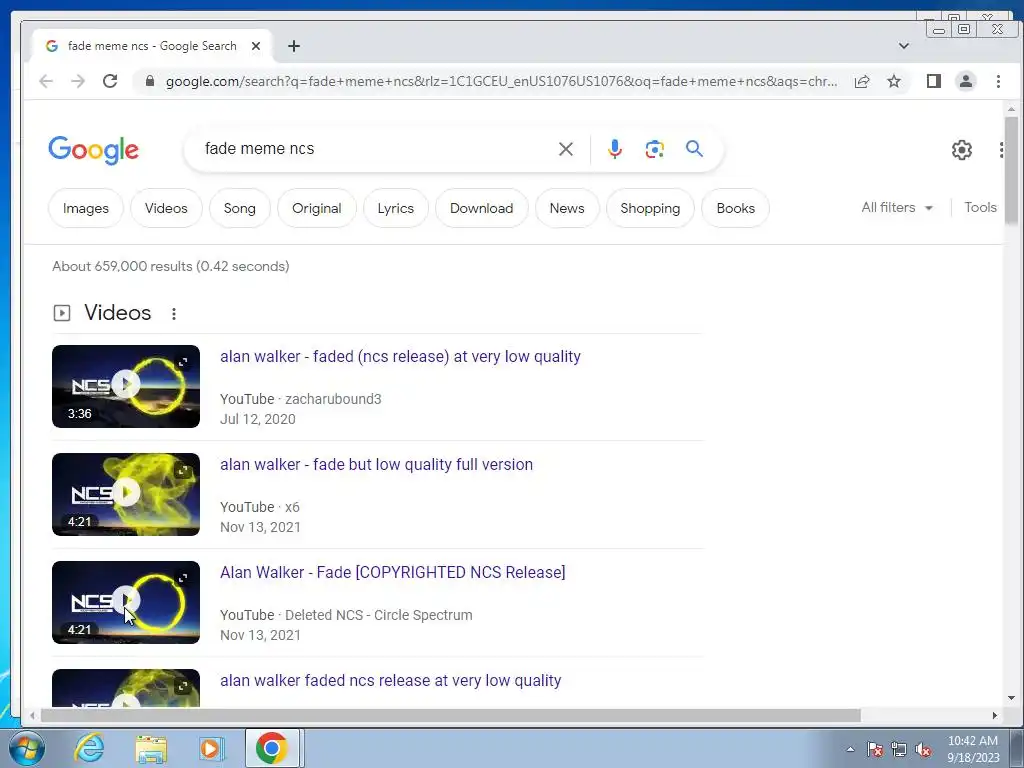
Task: Filter results by Images
Action: pos(86,208)
